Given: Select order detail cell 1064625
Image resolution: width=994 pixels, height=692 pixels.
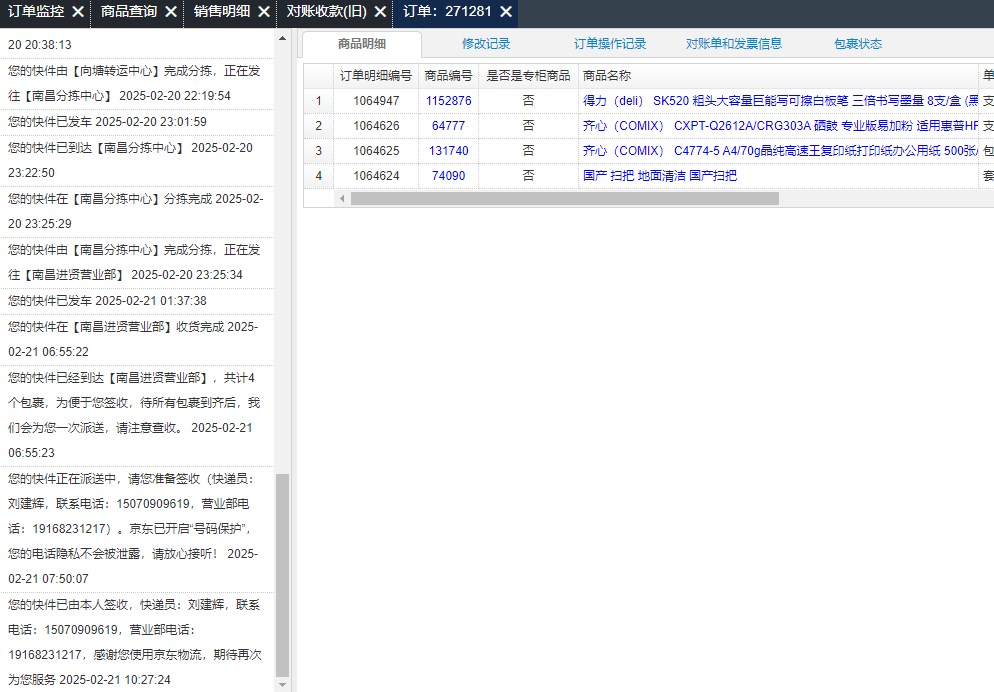Looking at the screenshot, I should click(376, 151).
